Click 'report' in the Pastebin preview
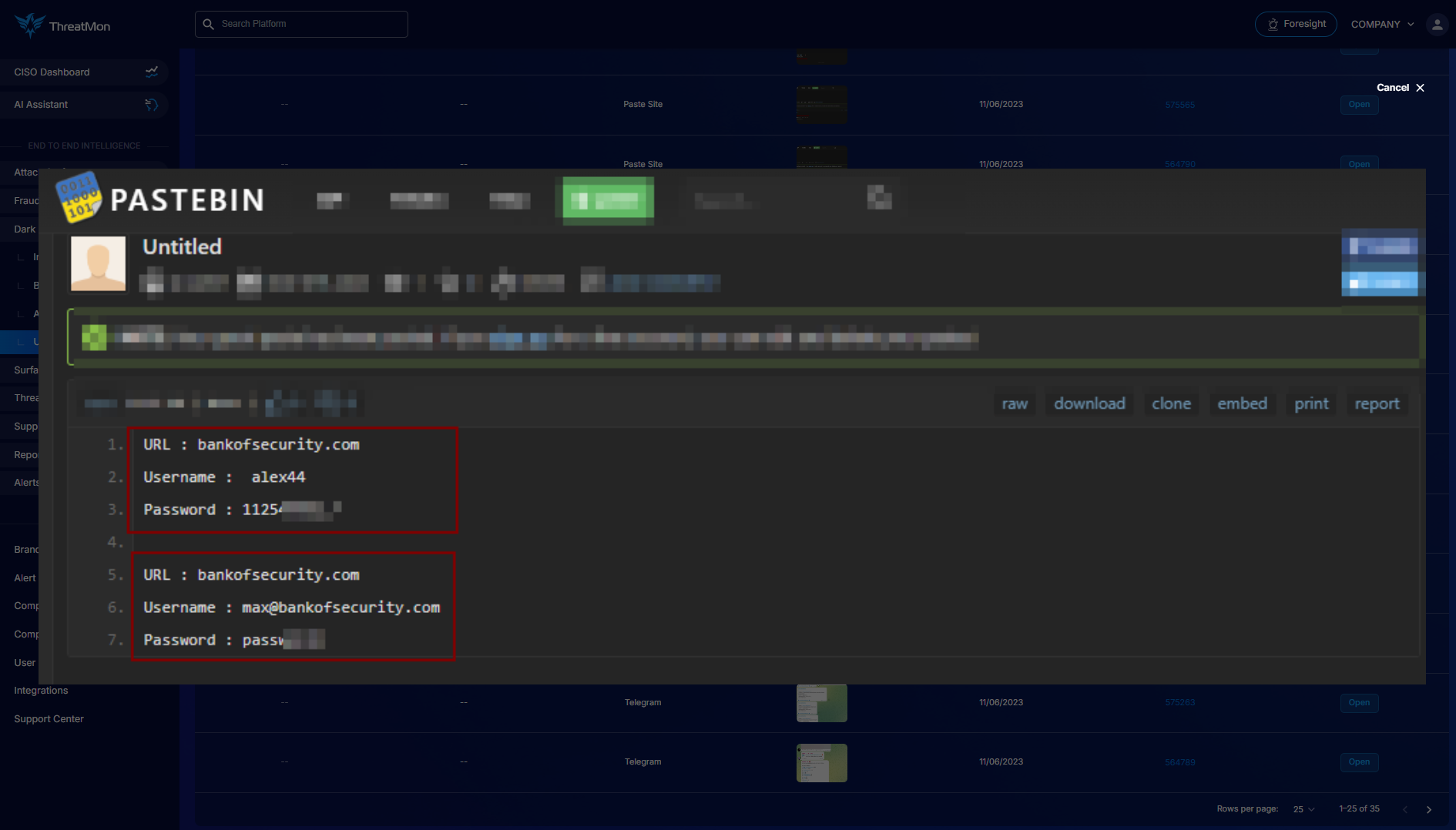This screenshot has width=1456, height=830. coord(1377,403)
